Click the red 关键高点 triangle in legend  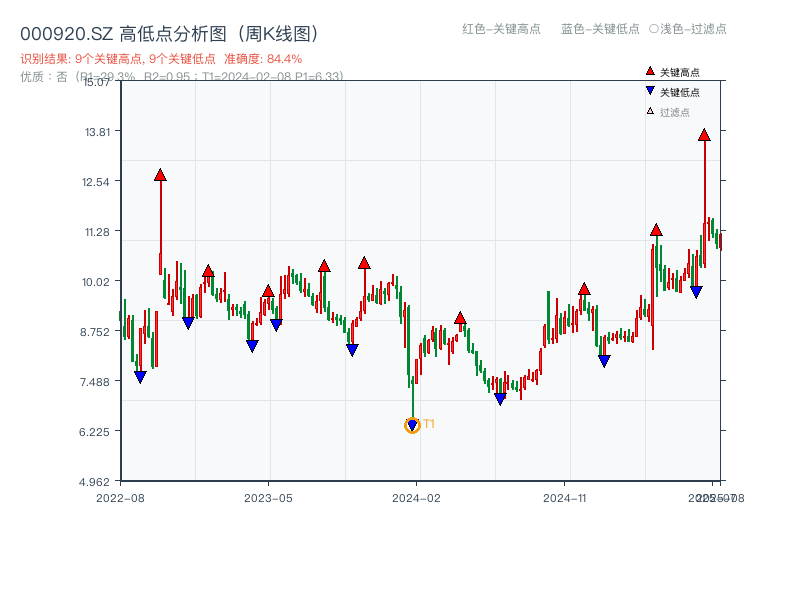click(x=650, y=71)
